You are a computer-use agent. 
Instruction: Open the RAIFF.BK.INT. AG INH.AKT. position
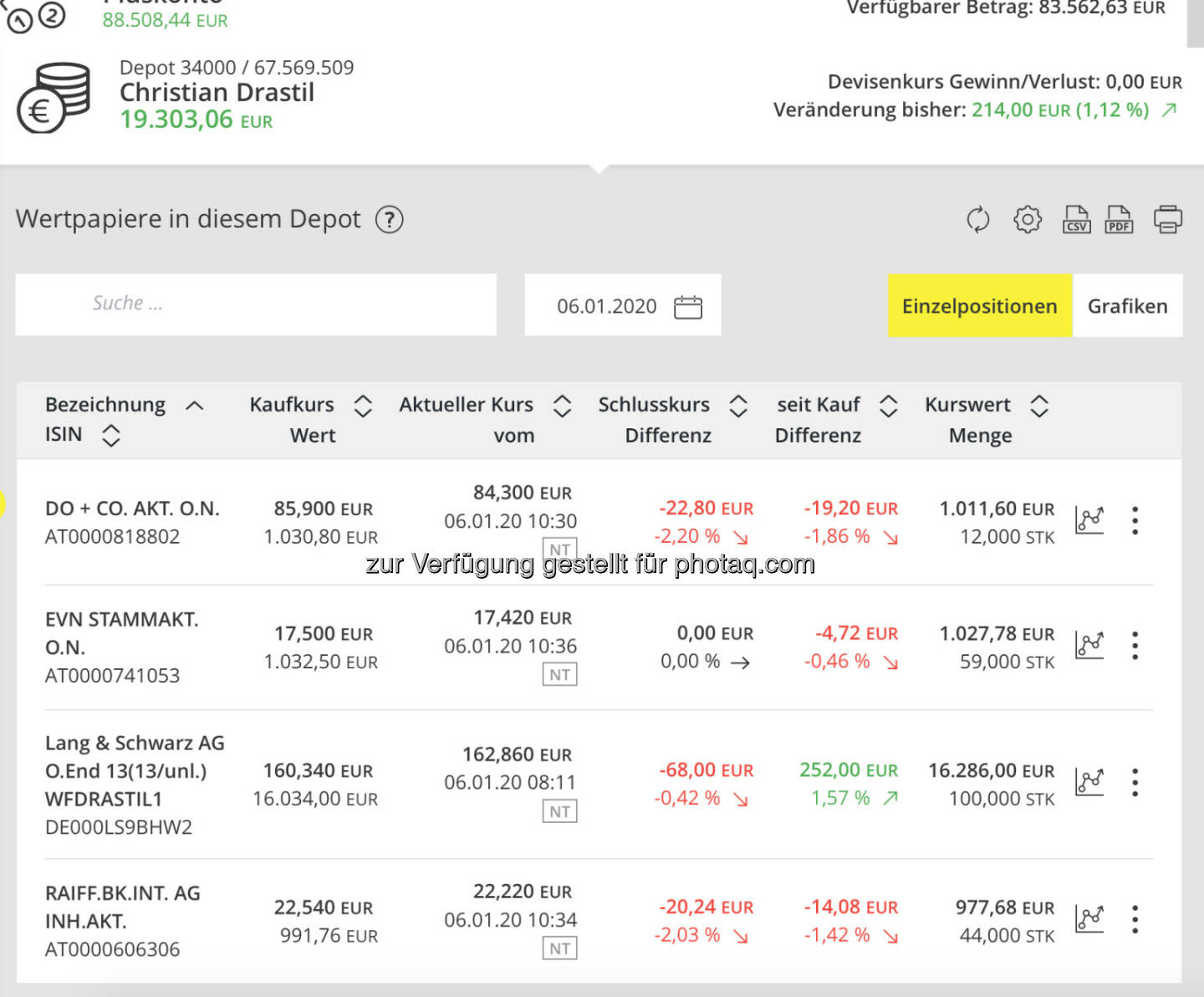[x=123, y=907]
